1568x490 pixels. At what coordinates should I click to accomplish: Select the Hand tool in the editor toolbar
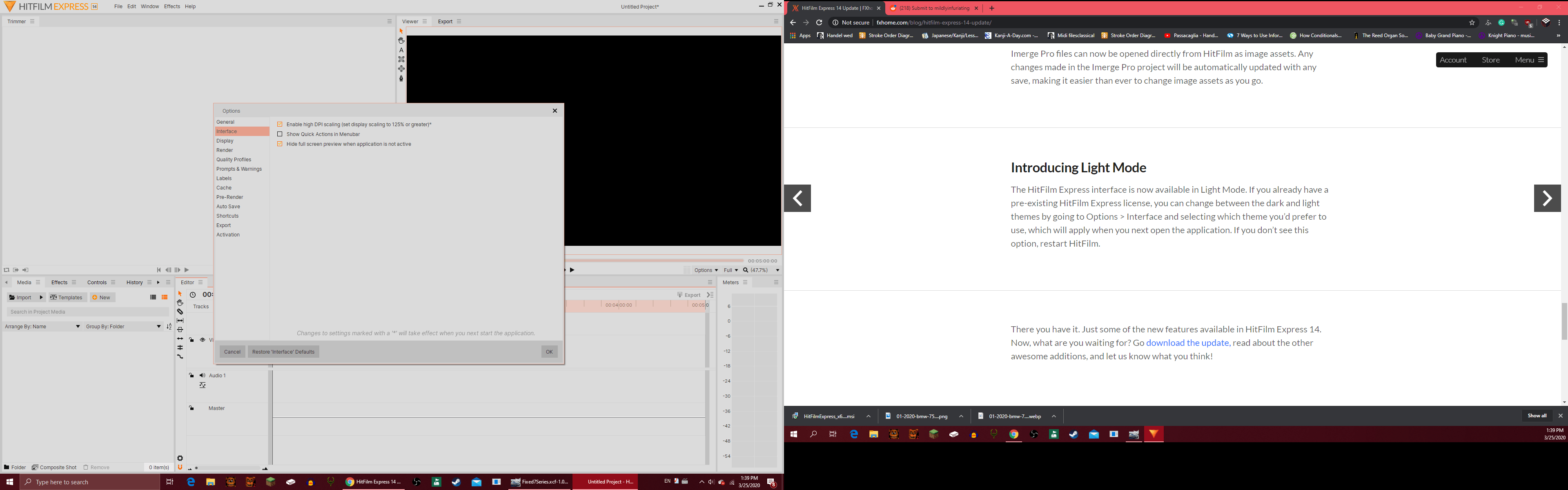point(180,303)
